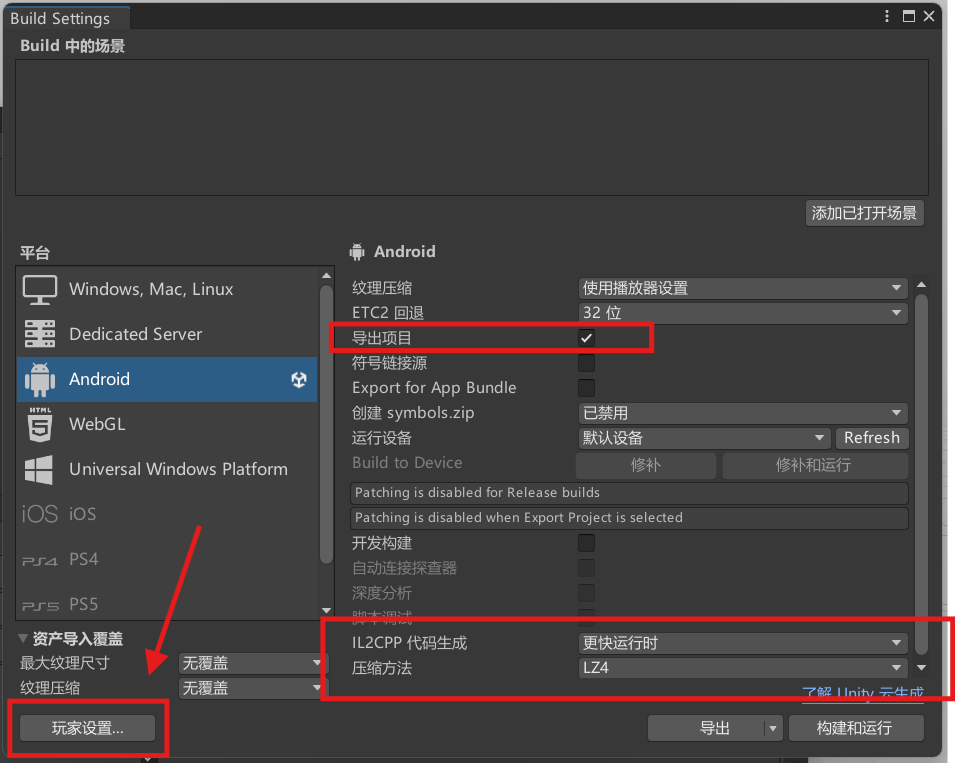
Task: Open the 了解 Unity 云生成 link
Action: tap(862, 693)
